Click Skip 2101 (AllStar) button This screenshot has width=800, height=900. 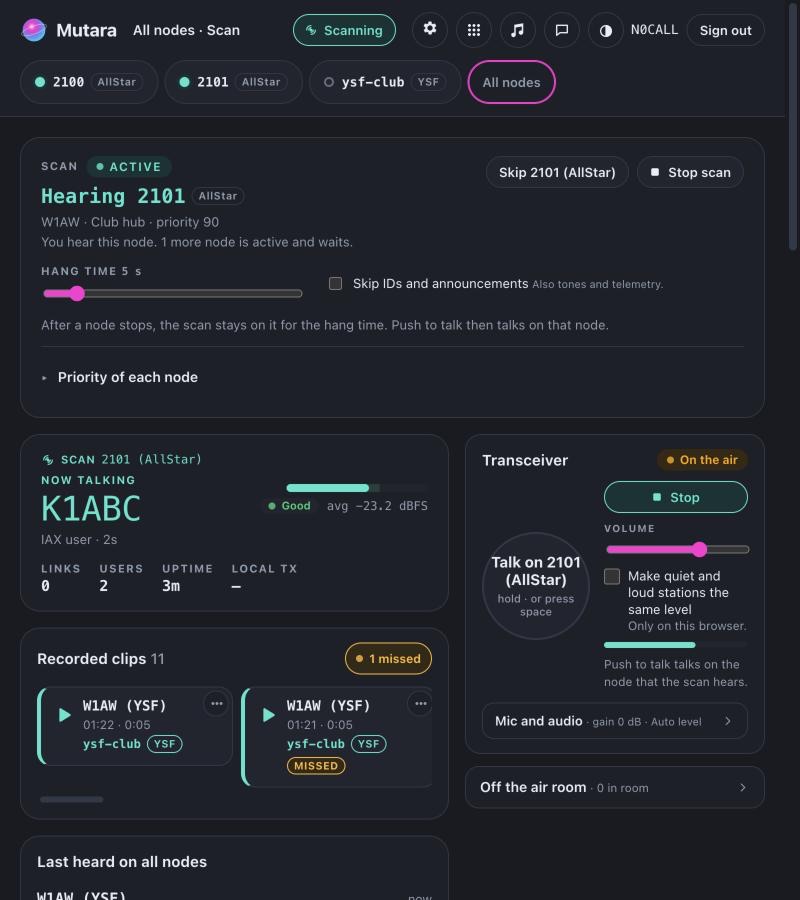tap(557, 172)
